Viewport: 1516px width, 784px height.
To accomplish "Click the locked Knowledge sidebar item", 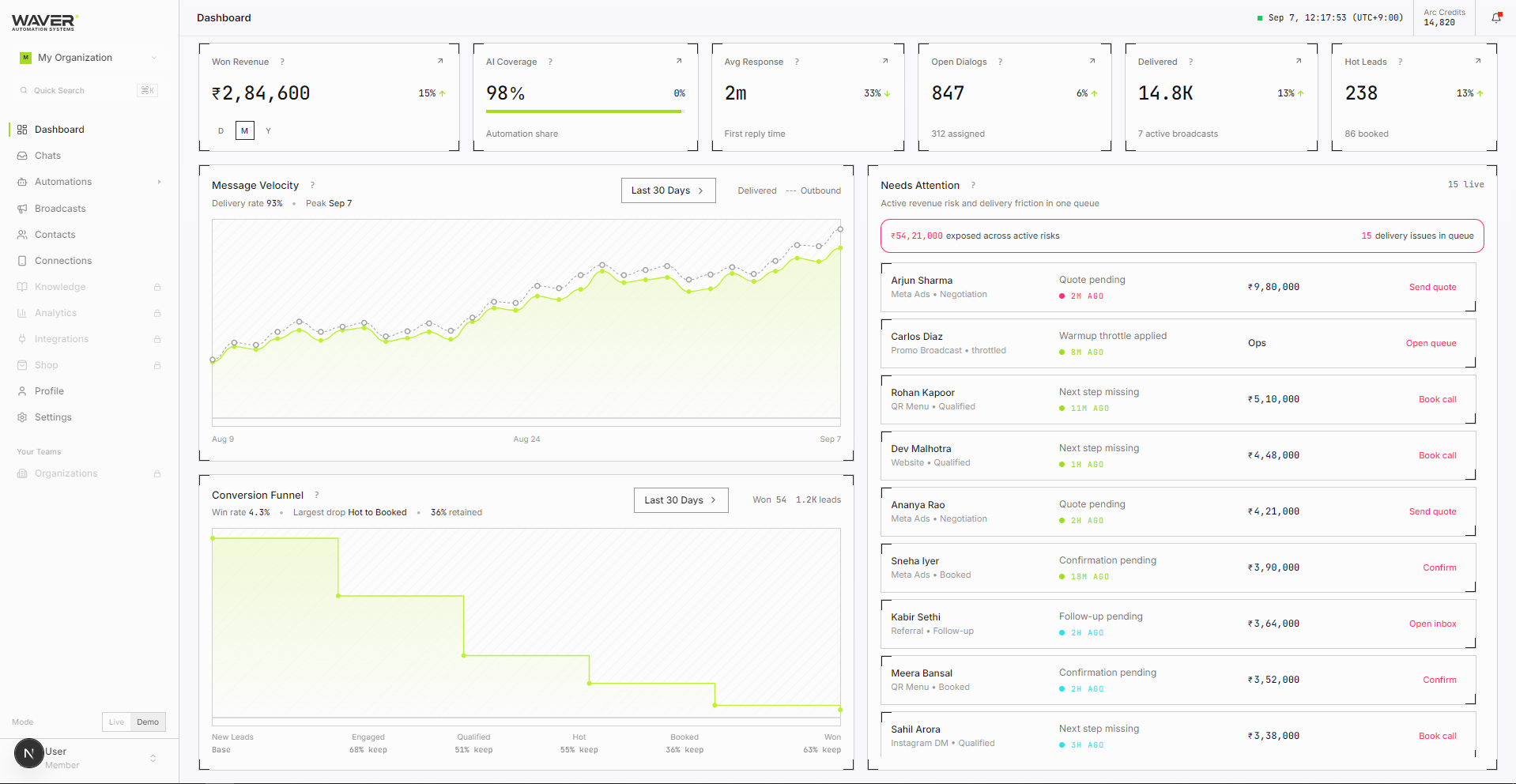I will click(89, 287).
